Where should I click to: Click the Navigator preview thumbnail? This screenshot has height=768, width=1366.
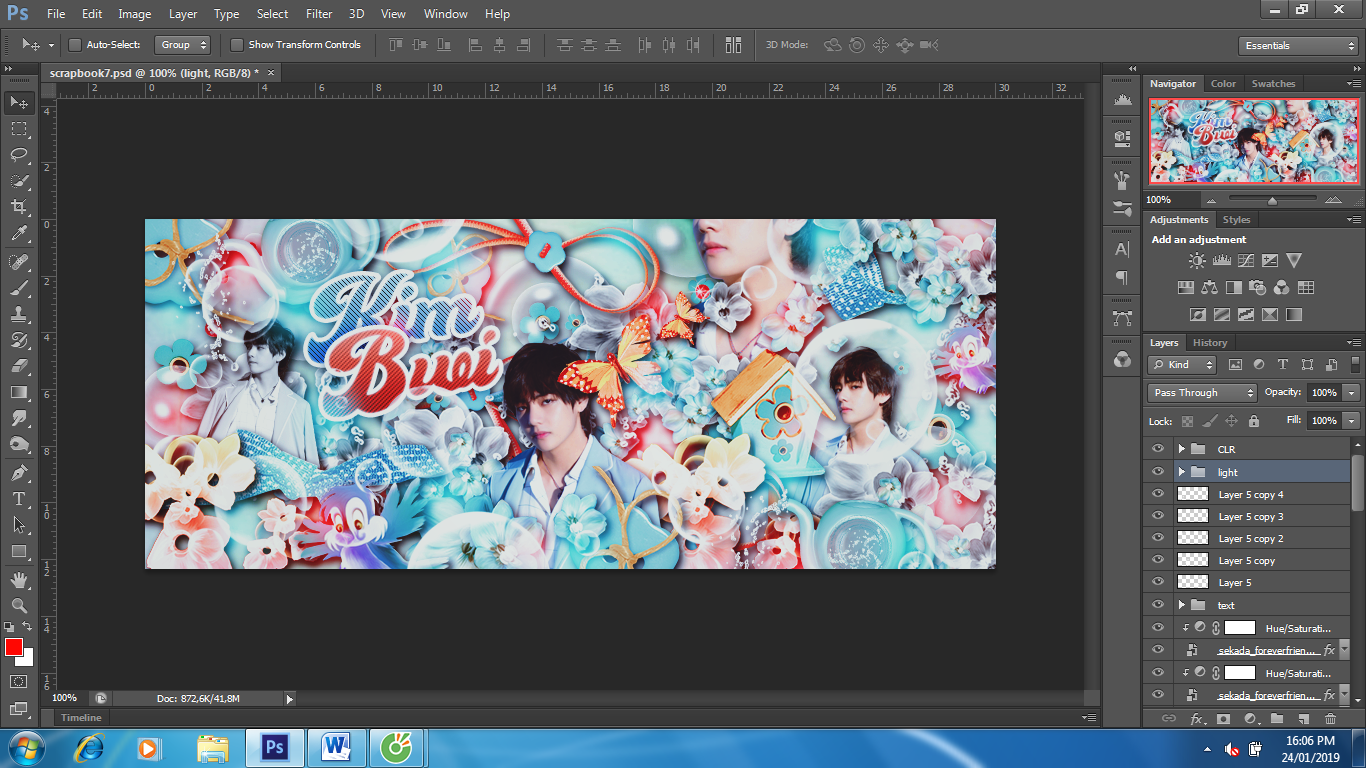1254,141
